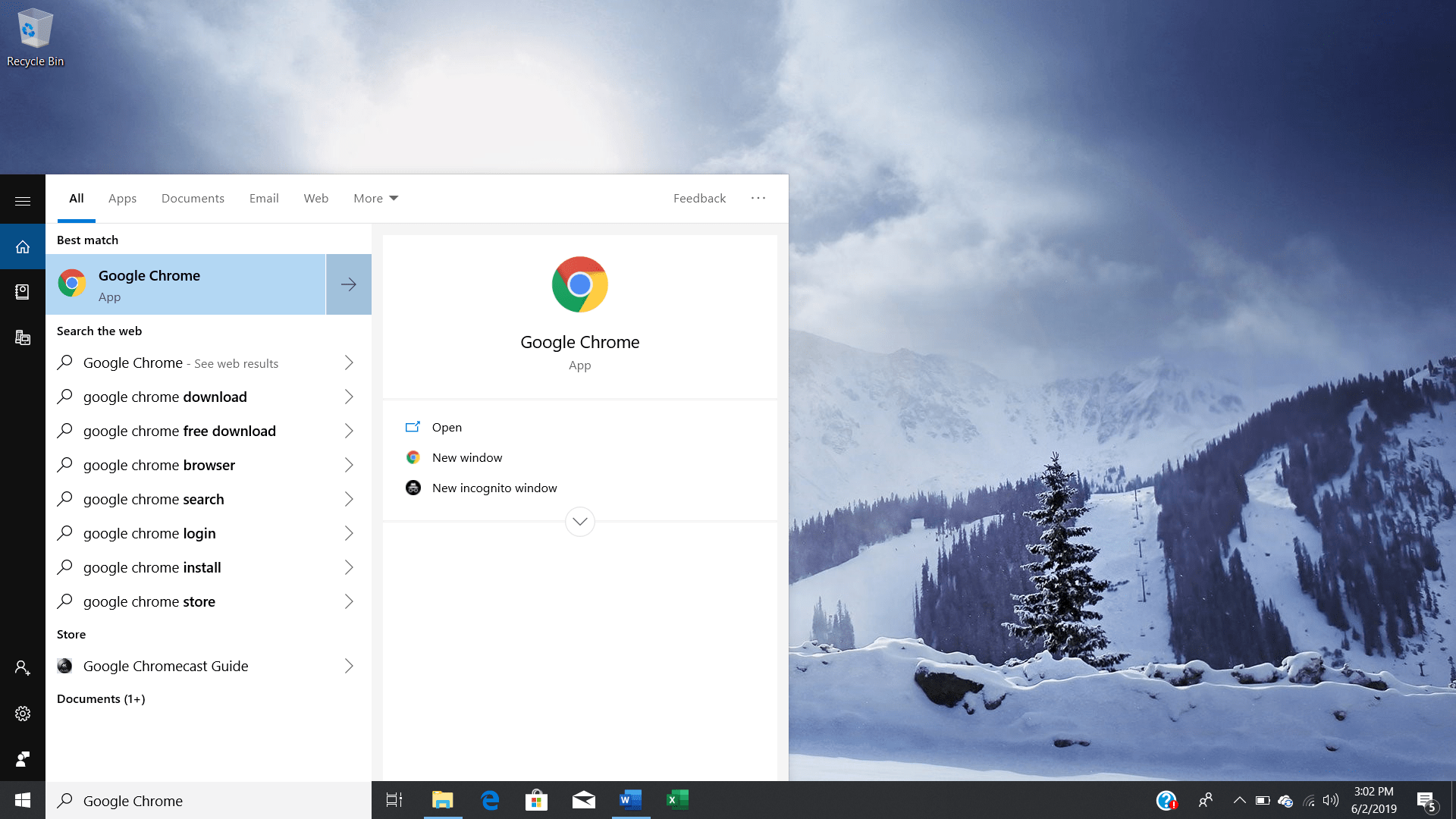Expand more actions chevron under New incognito window
Viewport: 1456px width, 819px height.
pos(580,521)
